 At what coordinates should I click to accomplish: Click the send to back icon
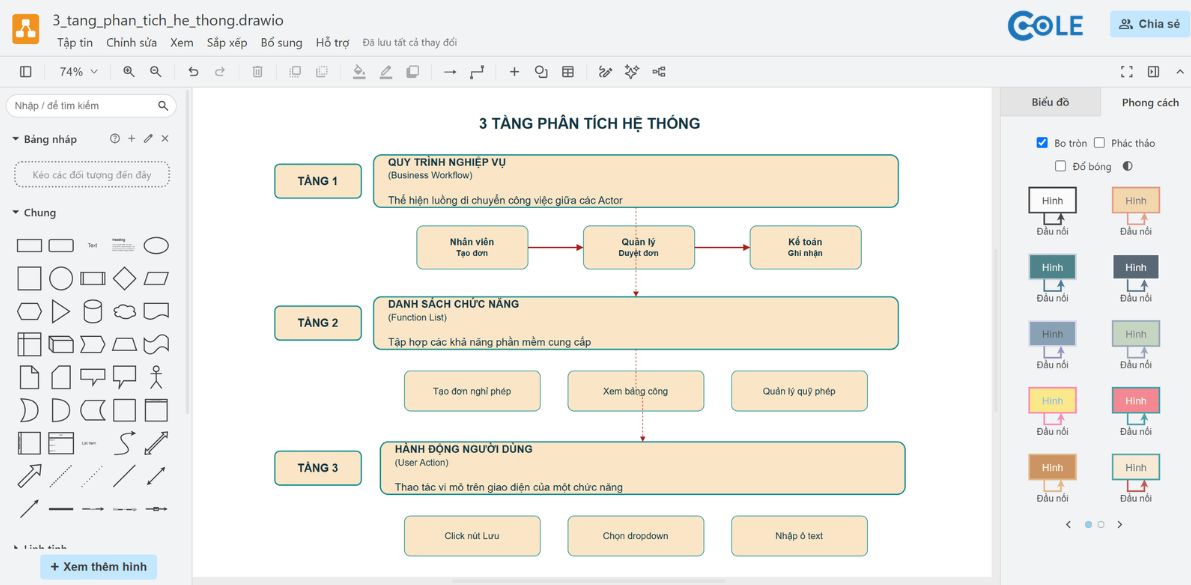coord(322,71)
